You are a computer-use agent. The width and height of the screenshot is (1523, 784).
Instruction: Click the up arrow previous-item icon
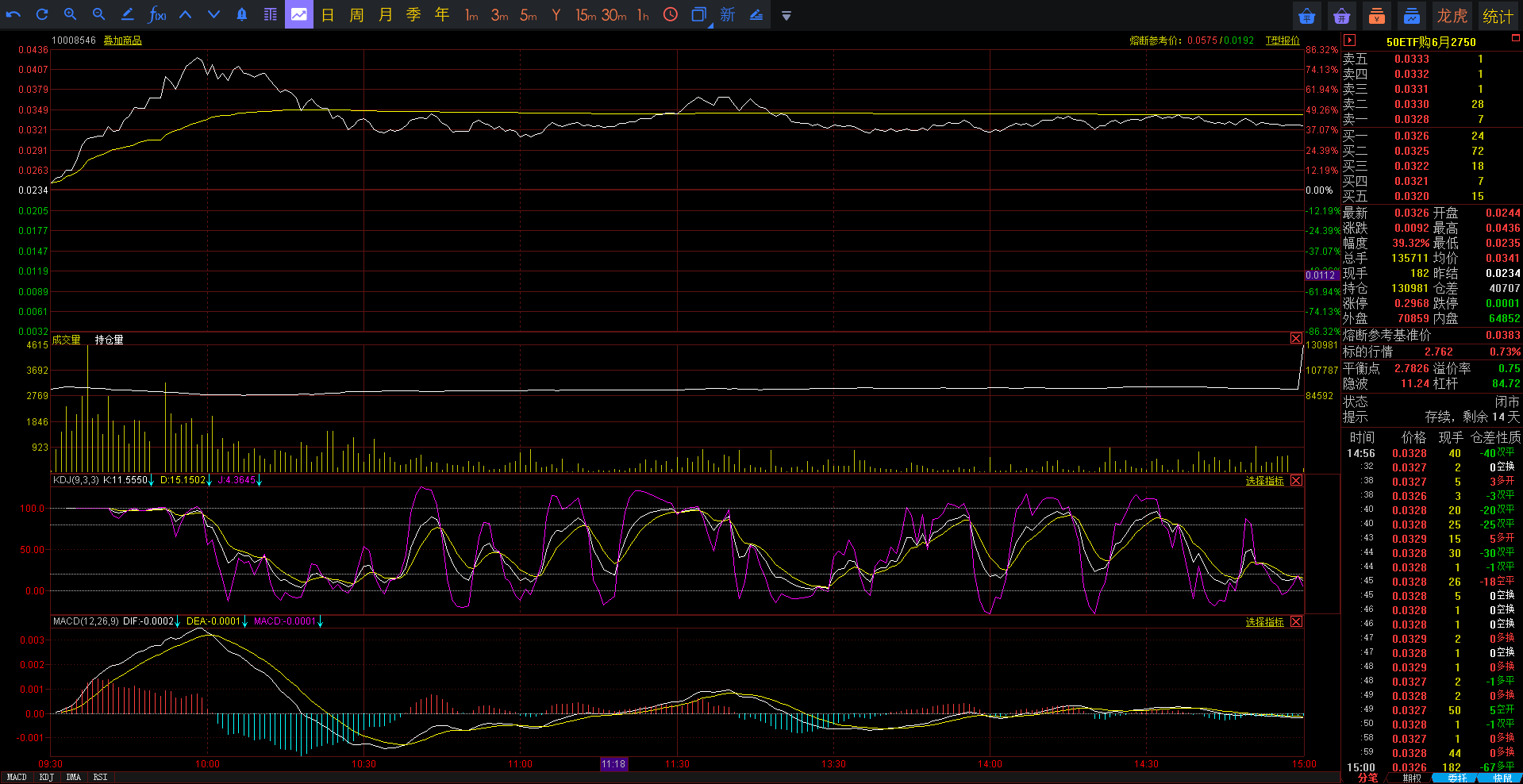(x=185, y=14)
